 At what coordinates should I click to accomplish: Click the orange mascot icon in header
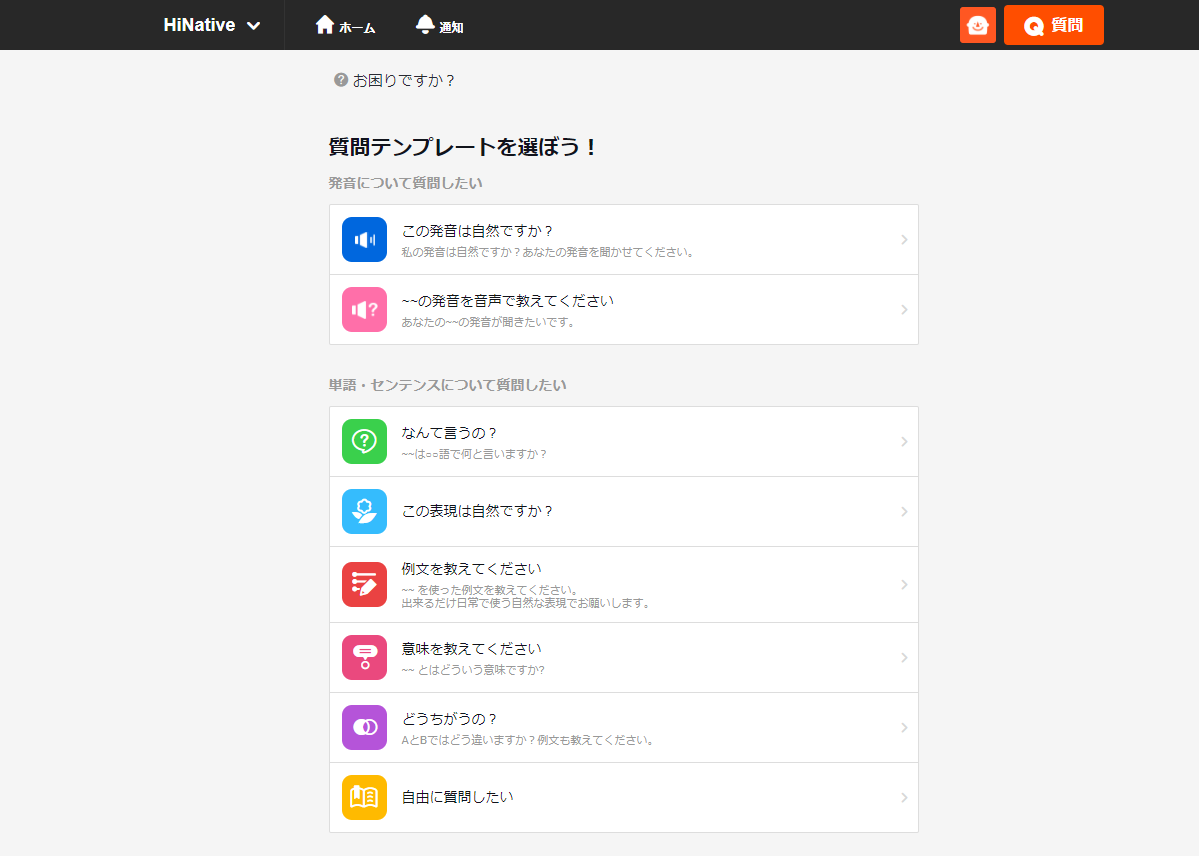[x=977, y=25]
